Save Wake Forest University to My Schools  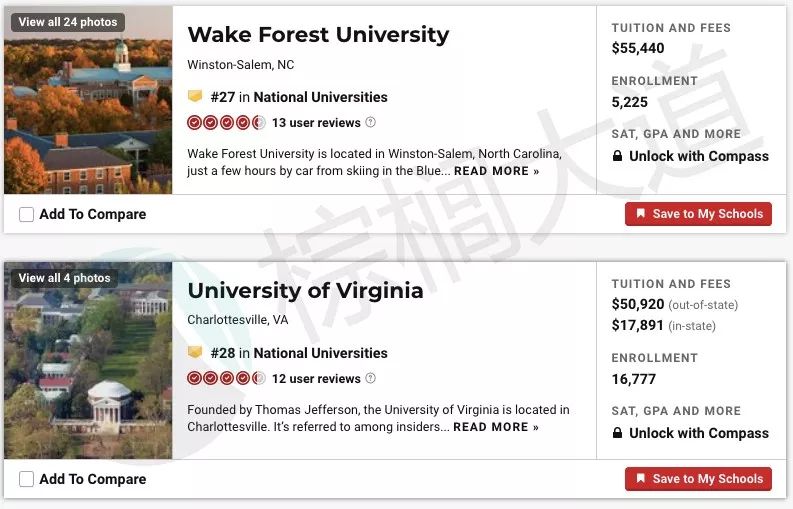pos(698,214)
